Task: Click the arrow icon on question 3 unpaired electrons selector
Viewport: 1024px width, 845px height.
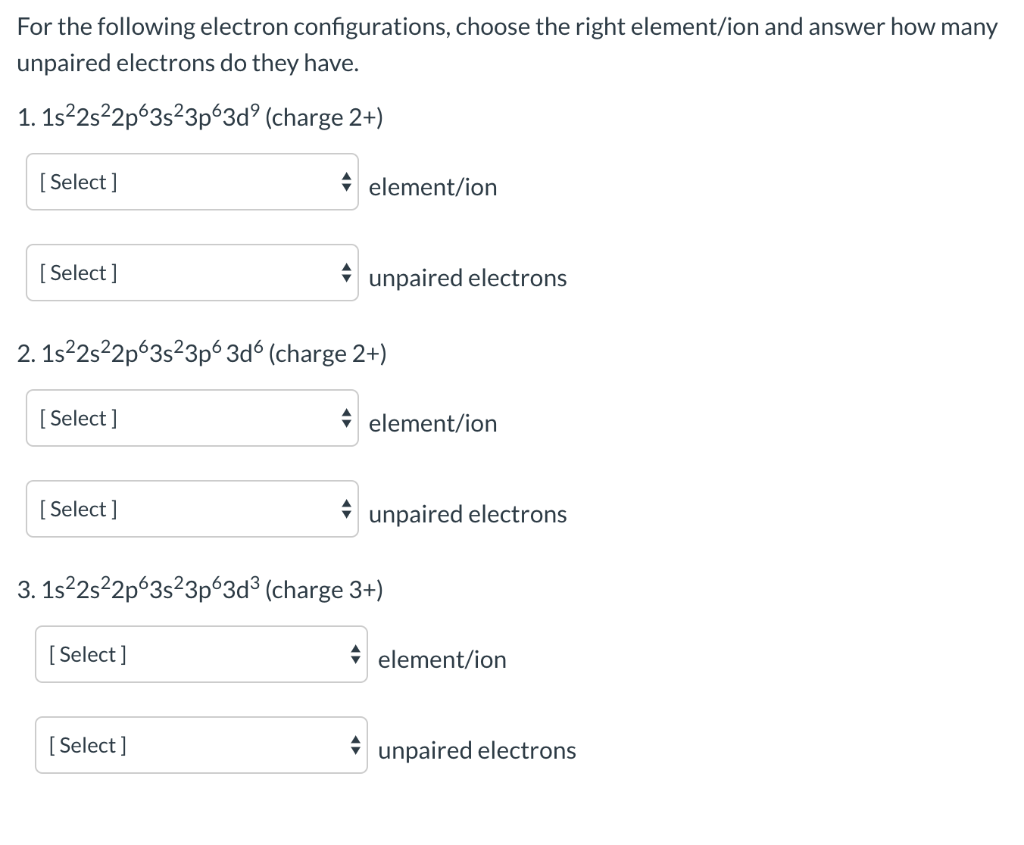Action: pos(355,745)
